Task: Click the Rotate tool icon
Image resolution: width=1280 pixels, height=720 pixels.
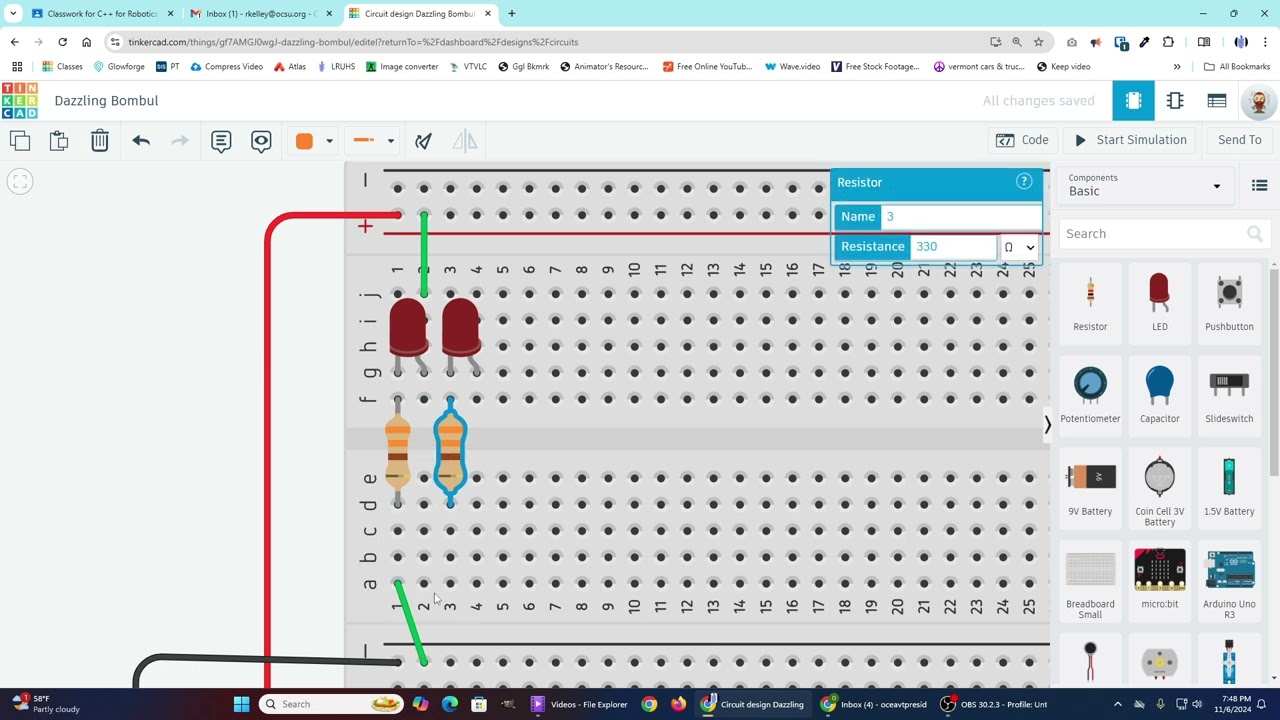Action: (x=424, y=141)
